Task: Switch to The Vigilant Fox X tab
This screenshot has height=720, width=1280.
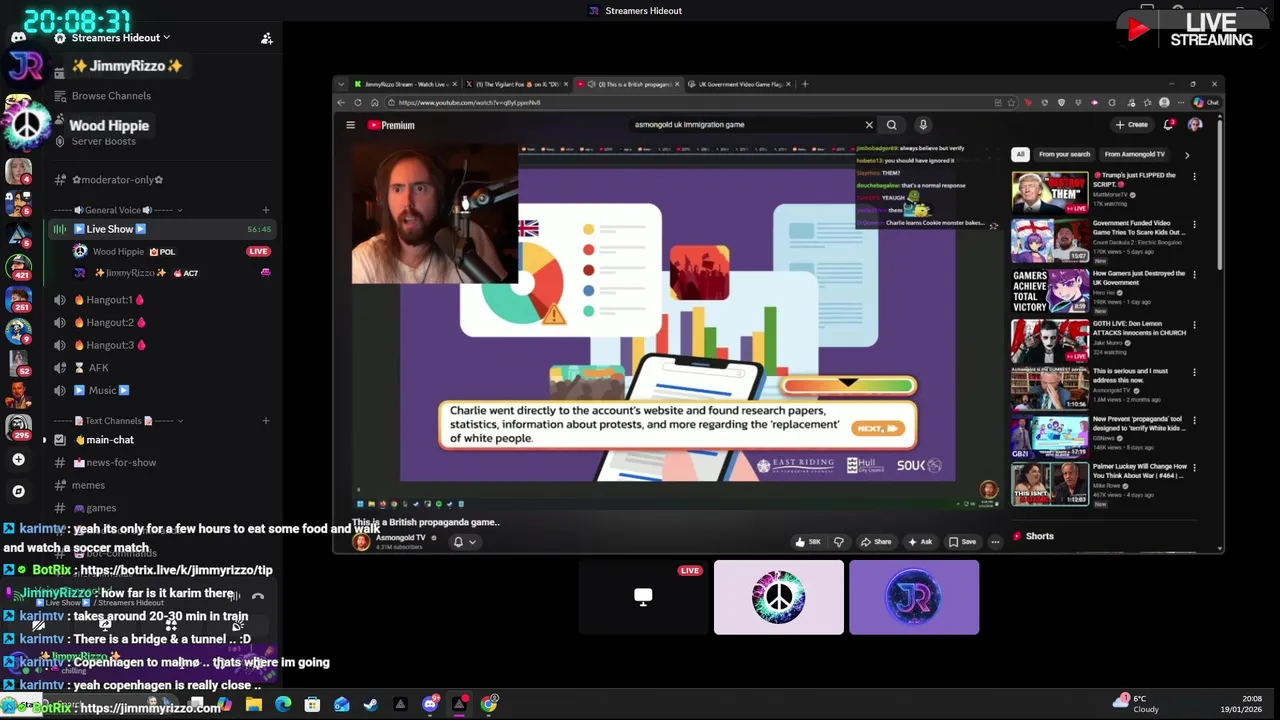Action: point(516,84)
